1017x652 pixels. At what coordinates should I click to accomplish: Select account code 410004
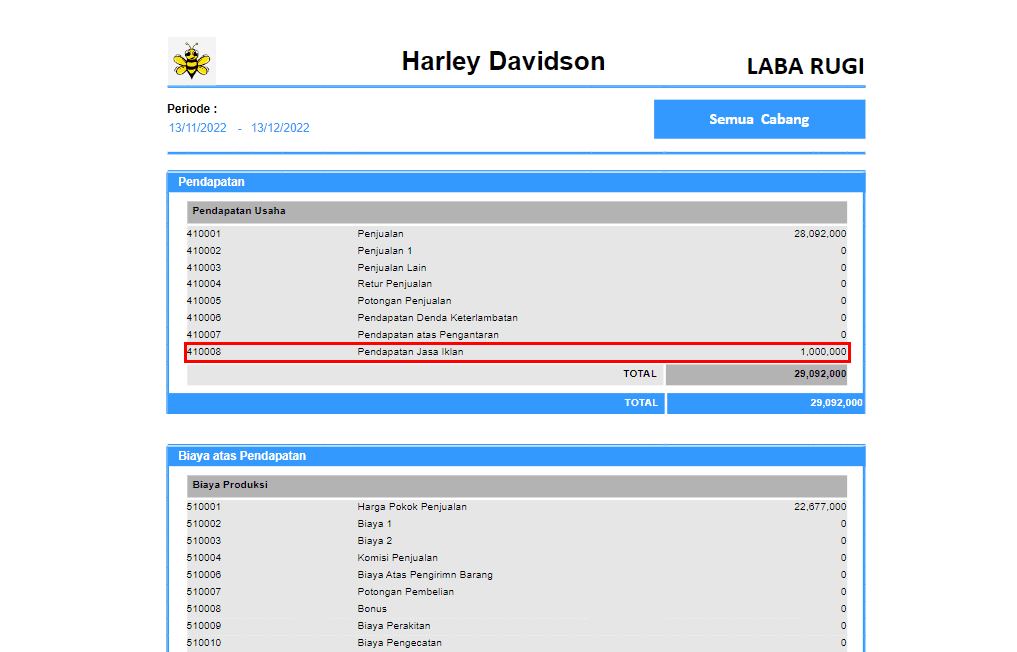click(204, 284)
